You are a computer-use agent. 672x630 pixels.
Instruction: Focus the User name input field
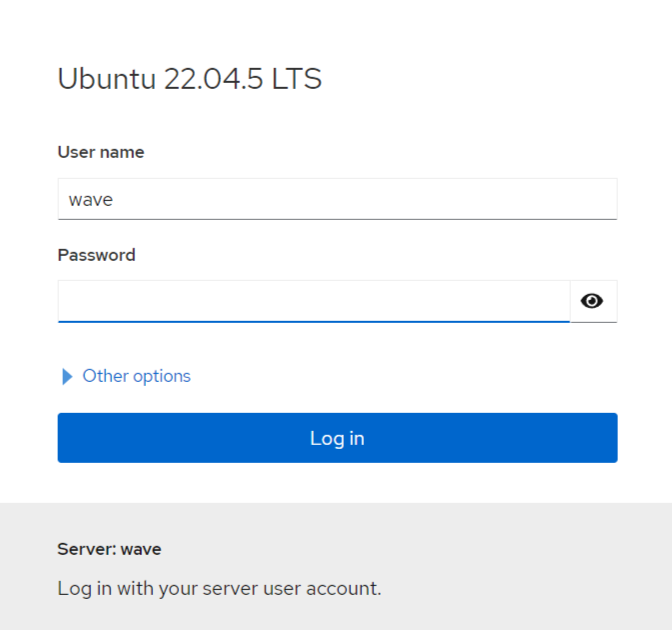(x=337, y=199)
